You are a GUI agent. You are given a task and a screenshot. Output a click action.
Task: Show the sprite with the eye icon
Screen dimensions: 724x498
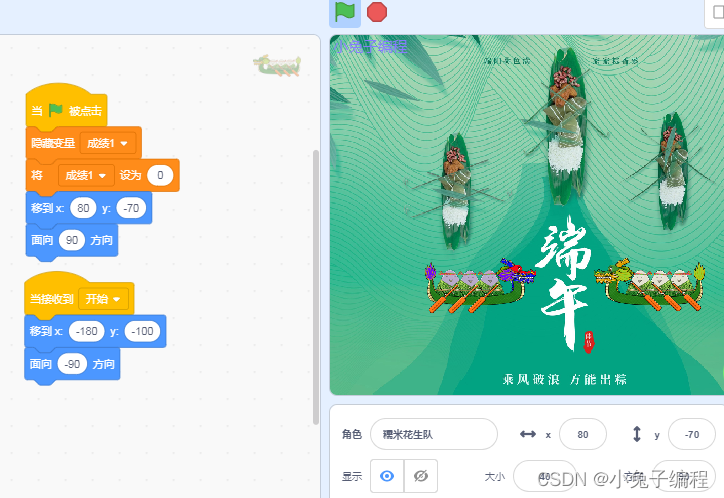387,476
